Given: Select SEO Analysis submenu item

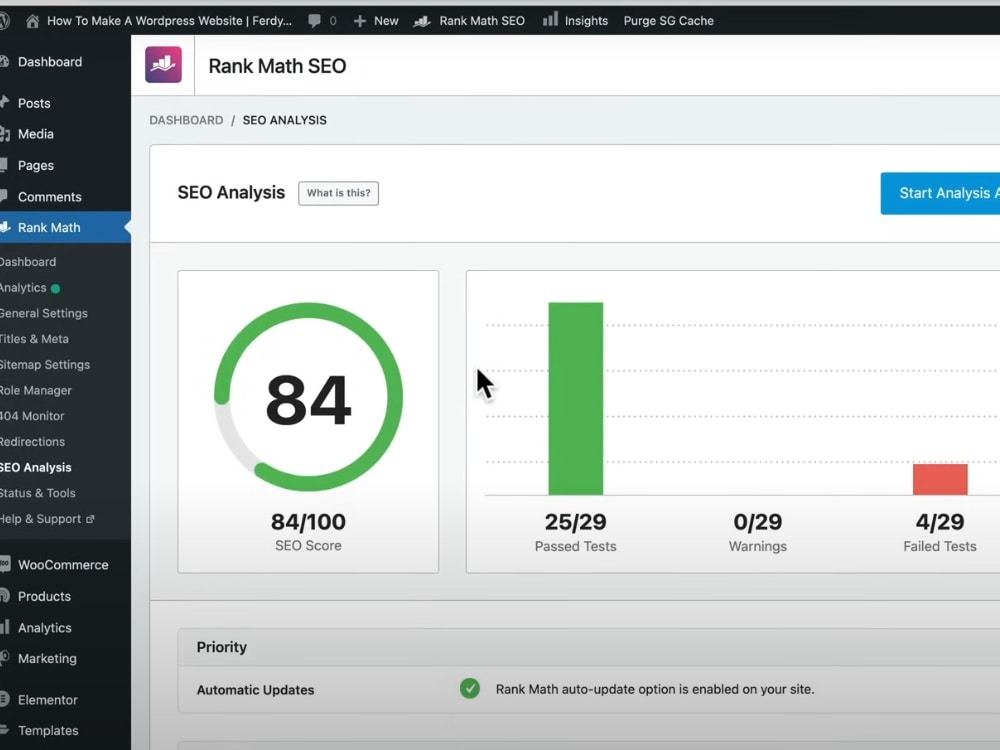Looking at the screenshot, I should (36, 467).
